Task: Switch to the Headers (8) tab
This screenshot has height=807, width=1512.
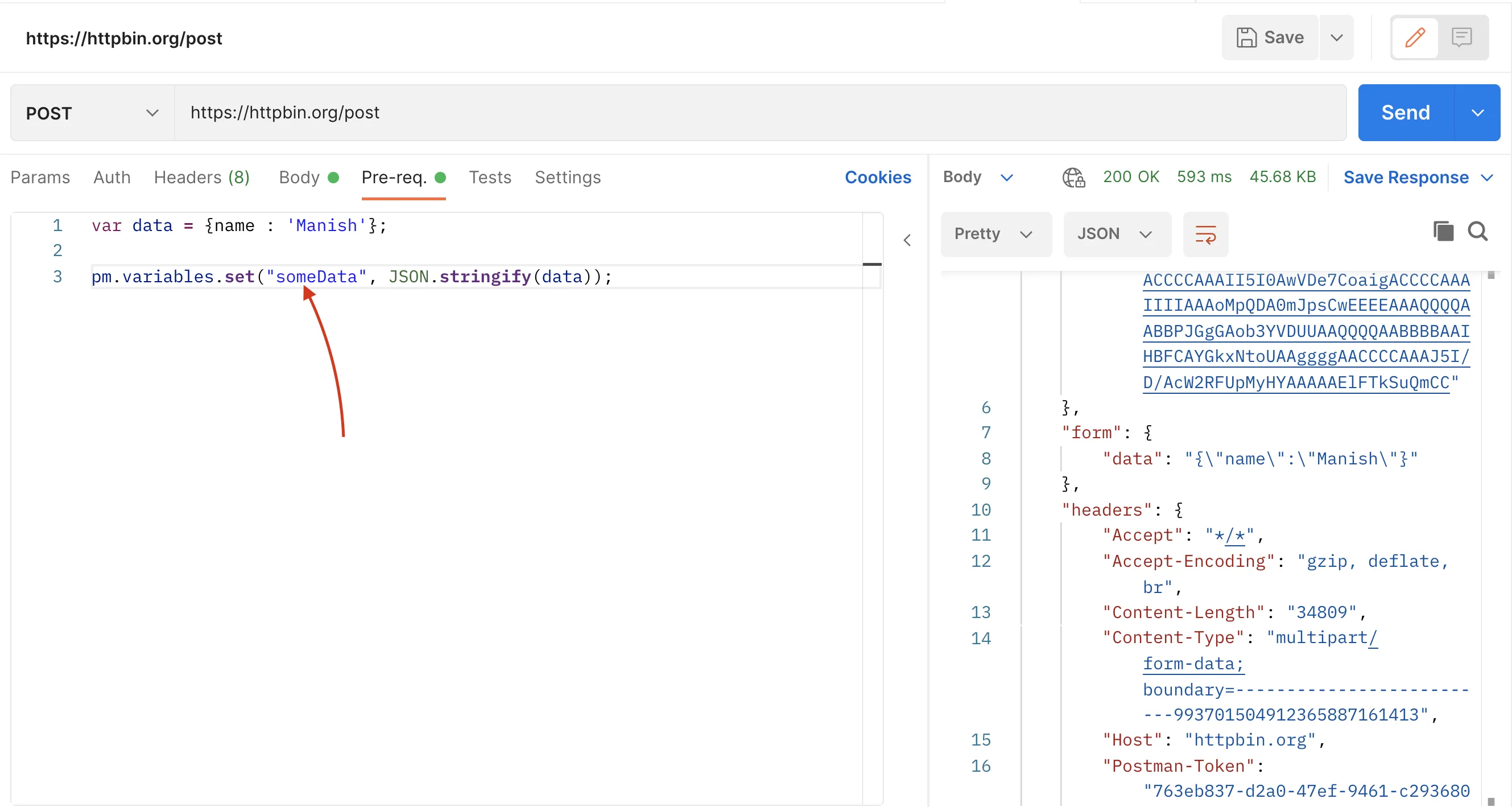Action: pos(201,178)
